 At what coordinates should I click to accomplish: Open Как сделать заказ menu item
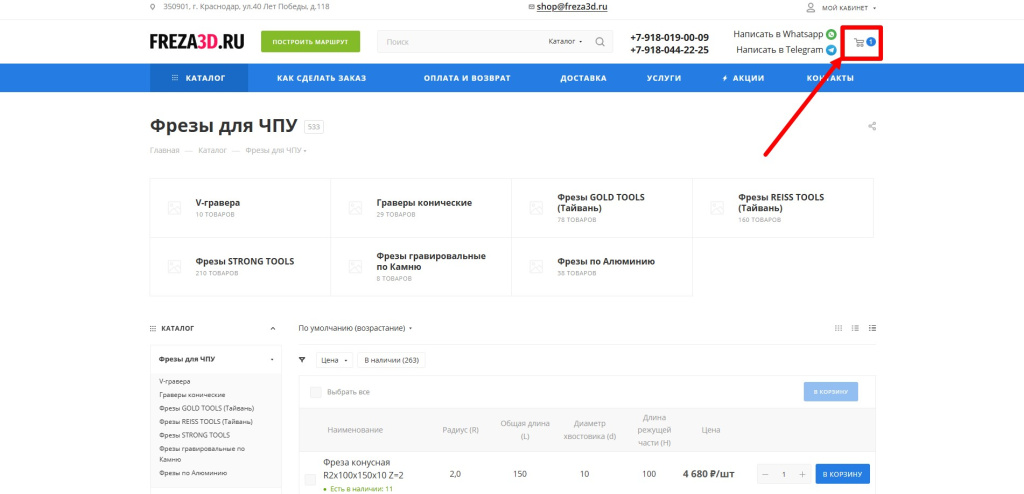321,78
